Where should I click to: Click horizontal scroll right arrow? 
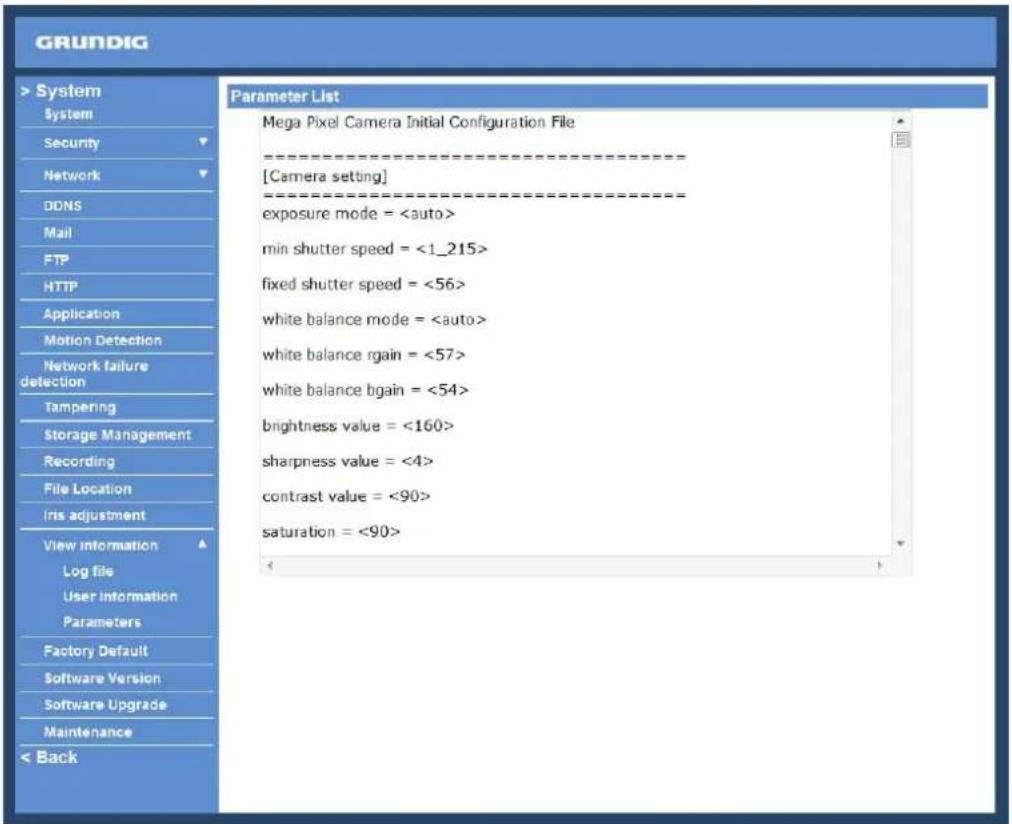click(880, 565)
